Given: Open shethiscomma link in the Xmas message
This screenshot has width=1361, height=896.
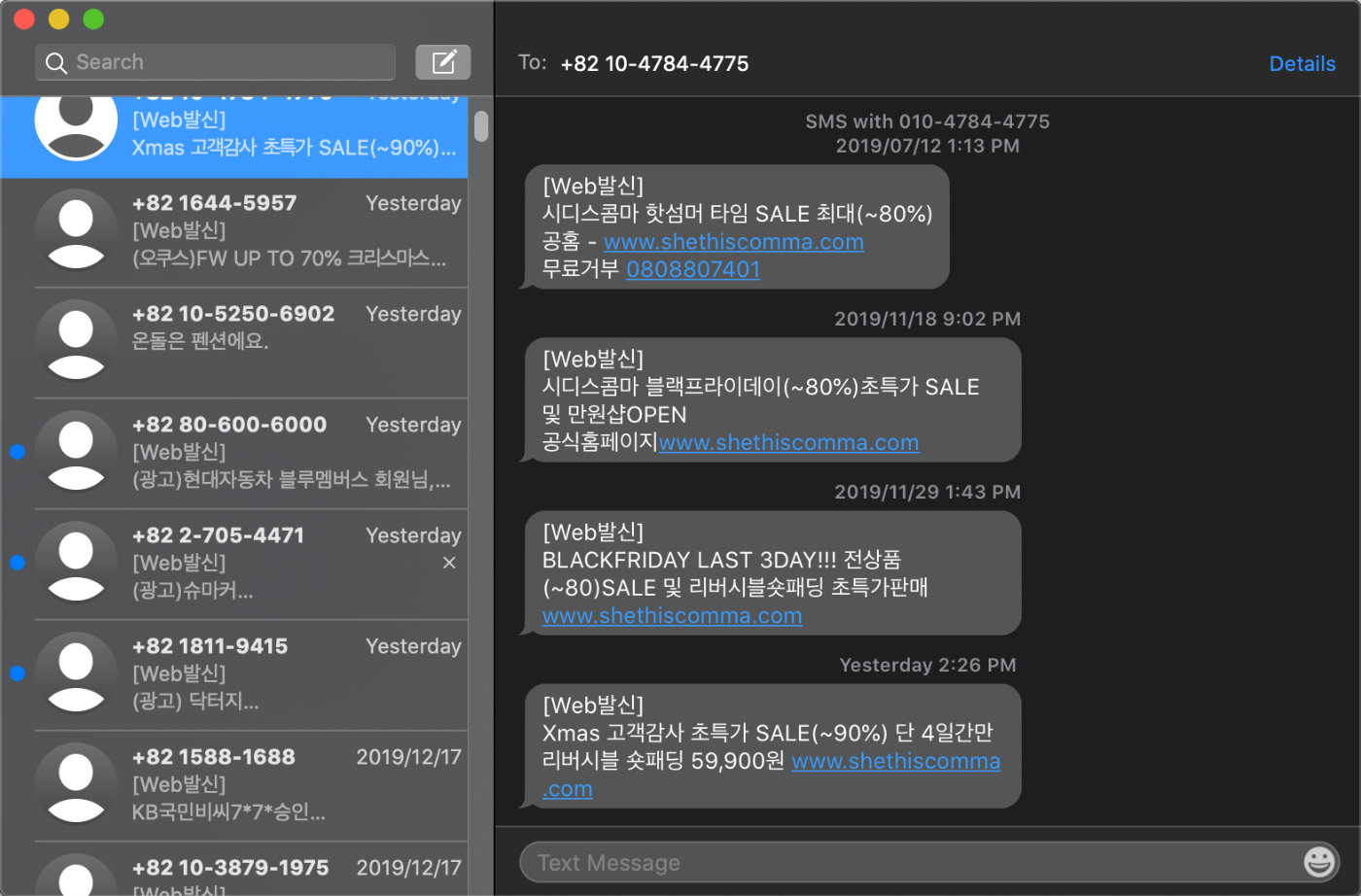Looking at the screenshot, I should point(895,762).
